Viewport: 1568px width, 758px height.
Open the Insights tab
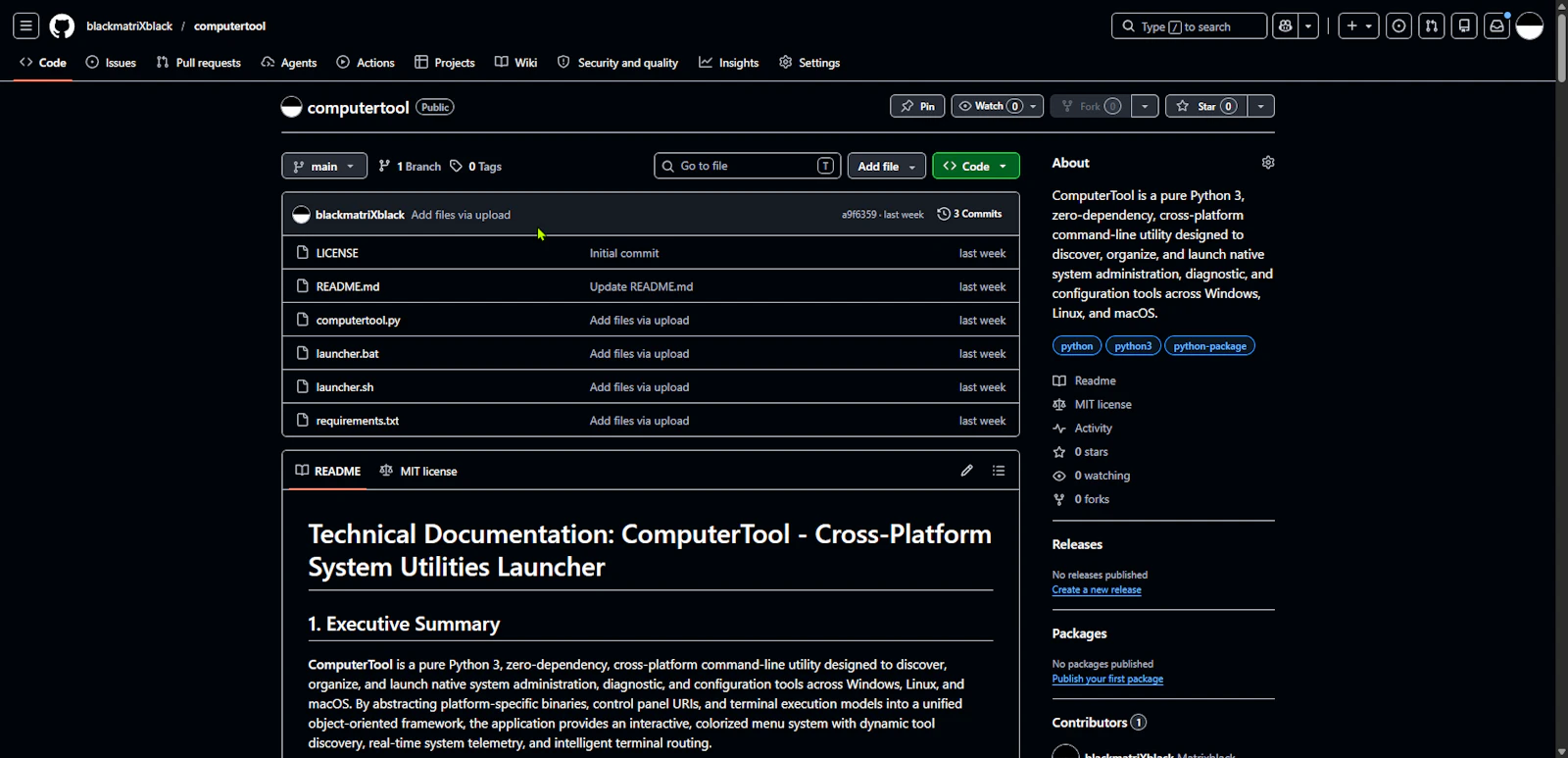(729, 63)
